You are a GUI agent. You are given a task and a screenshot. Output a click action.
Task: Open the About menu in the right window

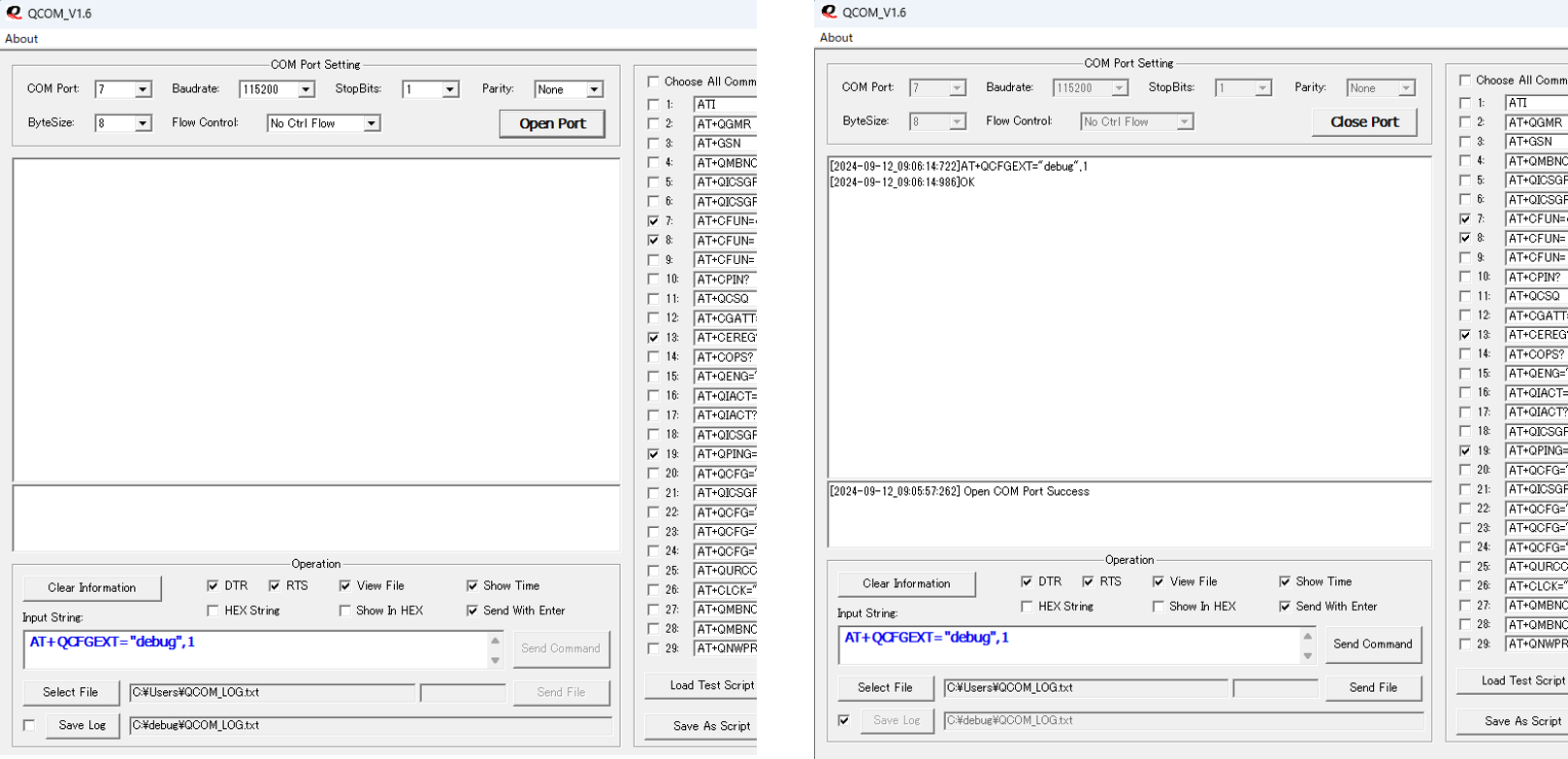click(836, 38)
